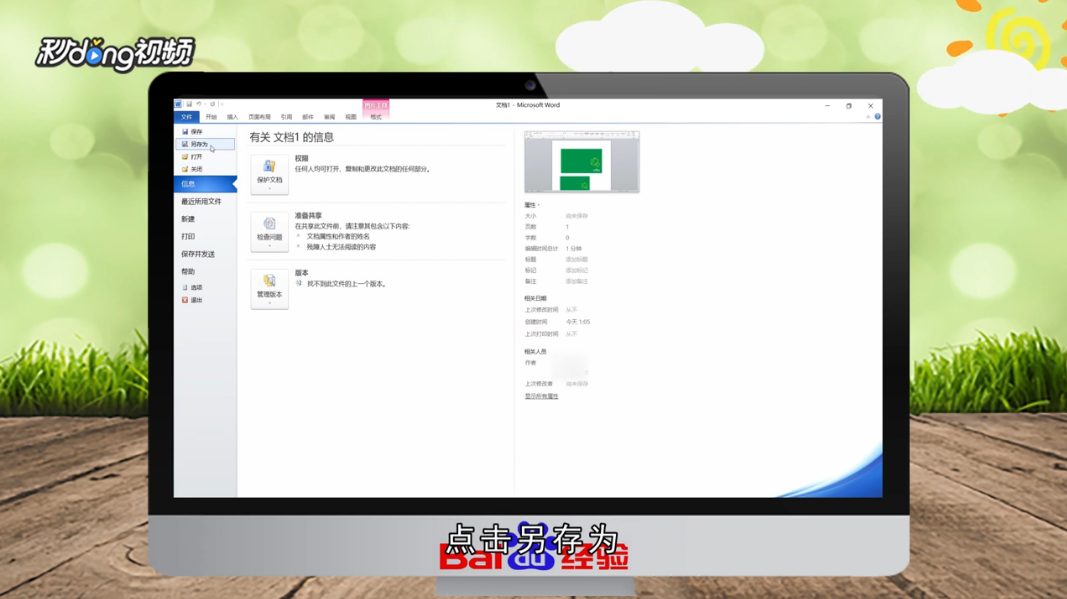This screenshot has height=599, width=1067.
Task: Click the 权限 section heading
Action: click(x=301, y=159)
